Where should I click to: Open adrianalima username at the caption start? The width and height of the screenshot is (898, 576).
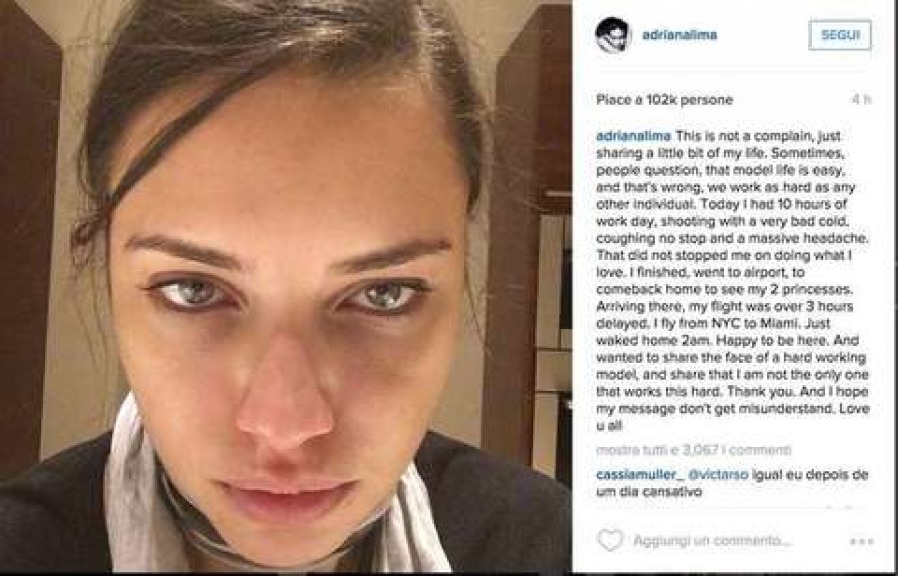[633, 136]
